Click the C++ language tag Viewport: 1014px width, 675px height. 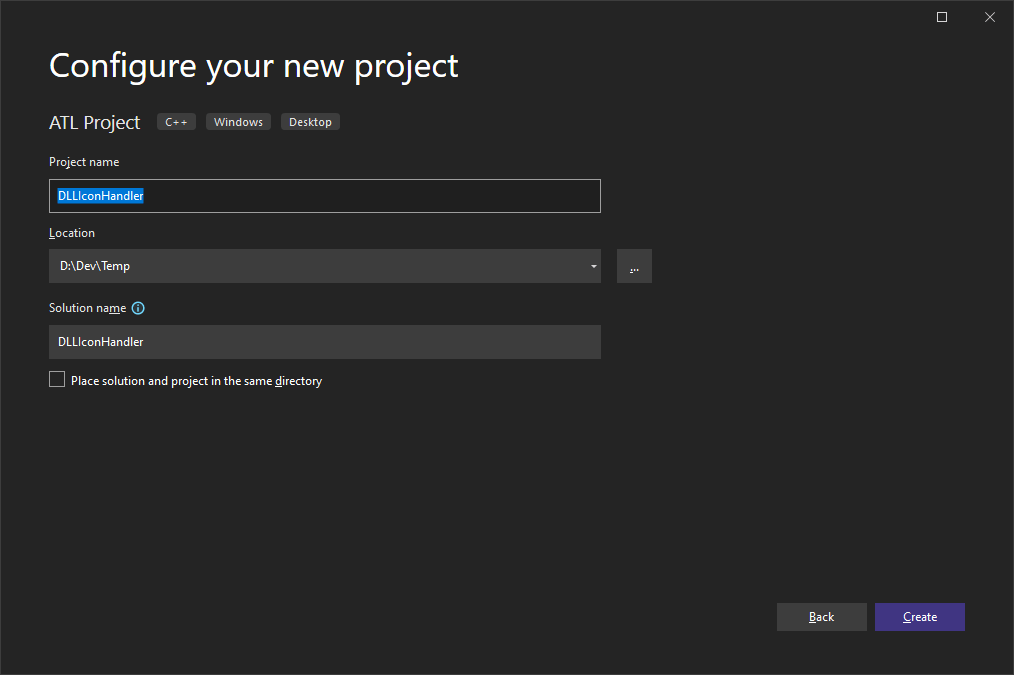[x=176, y=122]
